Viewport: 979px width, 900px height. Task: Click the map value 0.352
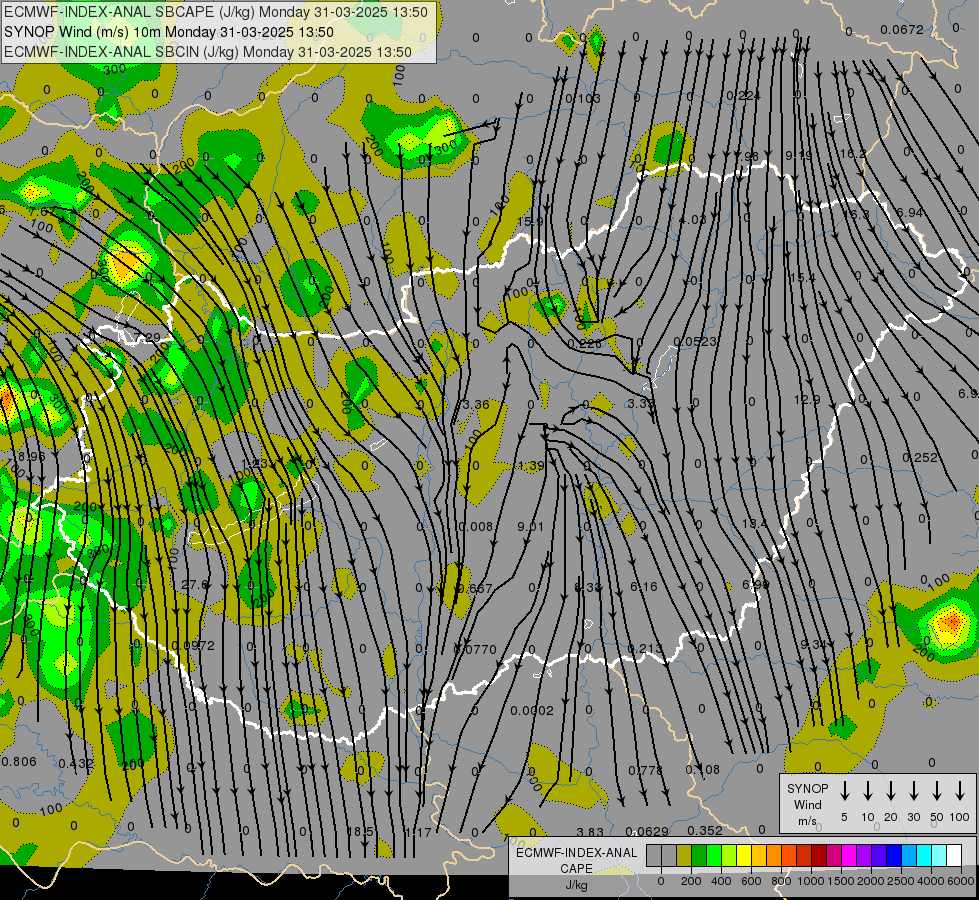(705, 830)
